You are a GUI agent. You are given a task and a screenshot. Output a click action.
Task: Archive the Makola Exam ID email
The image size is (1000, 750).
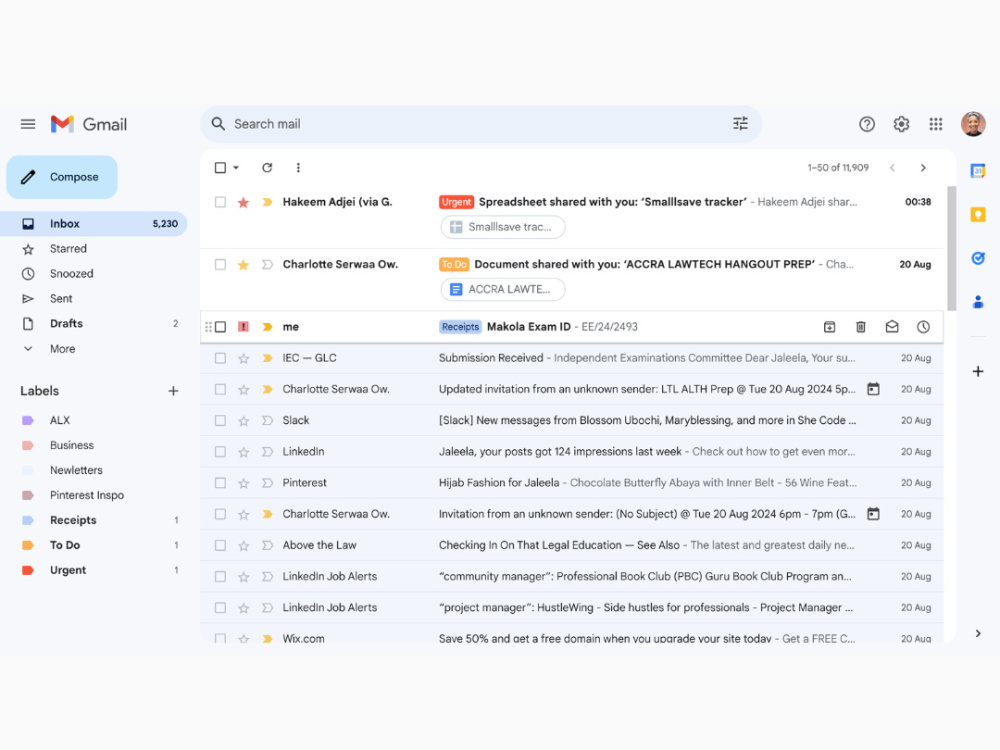829,327
